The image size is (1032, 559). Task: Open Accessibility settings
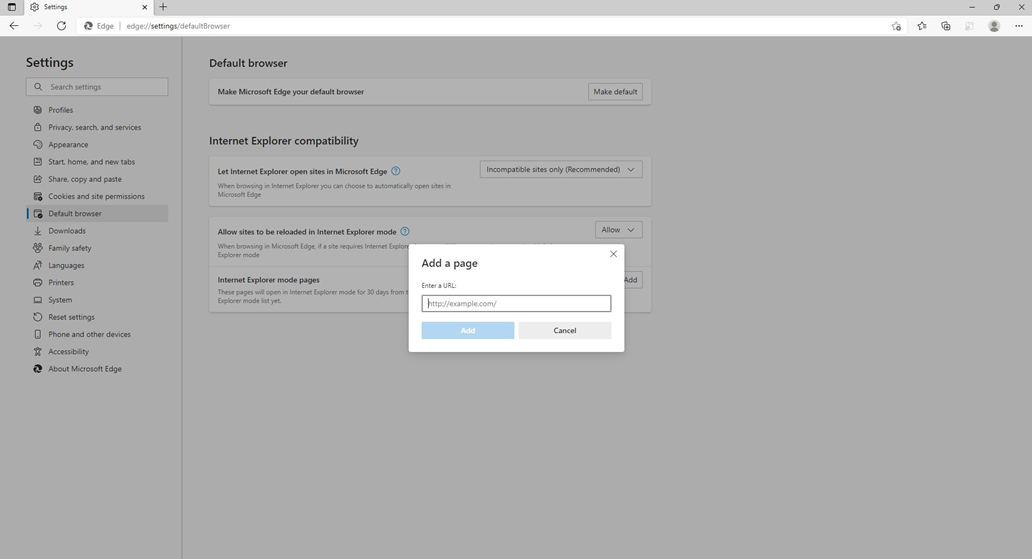point(97,352)
